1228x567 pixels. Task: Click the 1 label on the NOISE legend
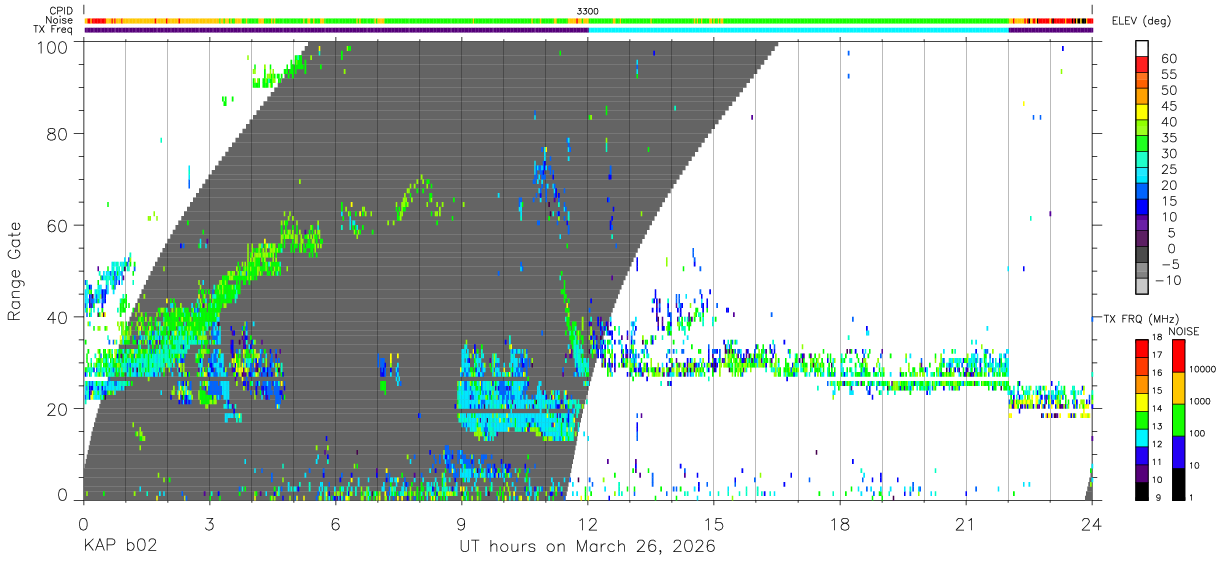click(1191, 498)
